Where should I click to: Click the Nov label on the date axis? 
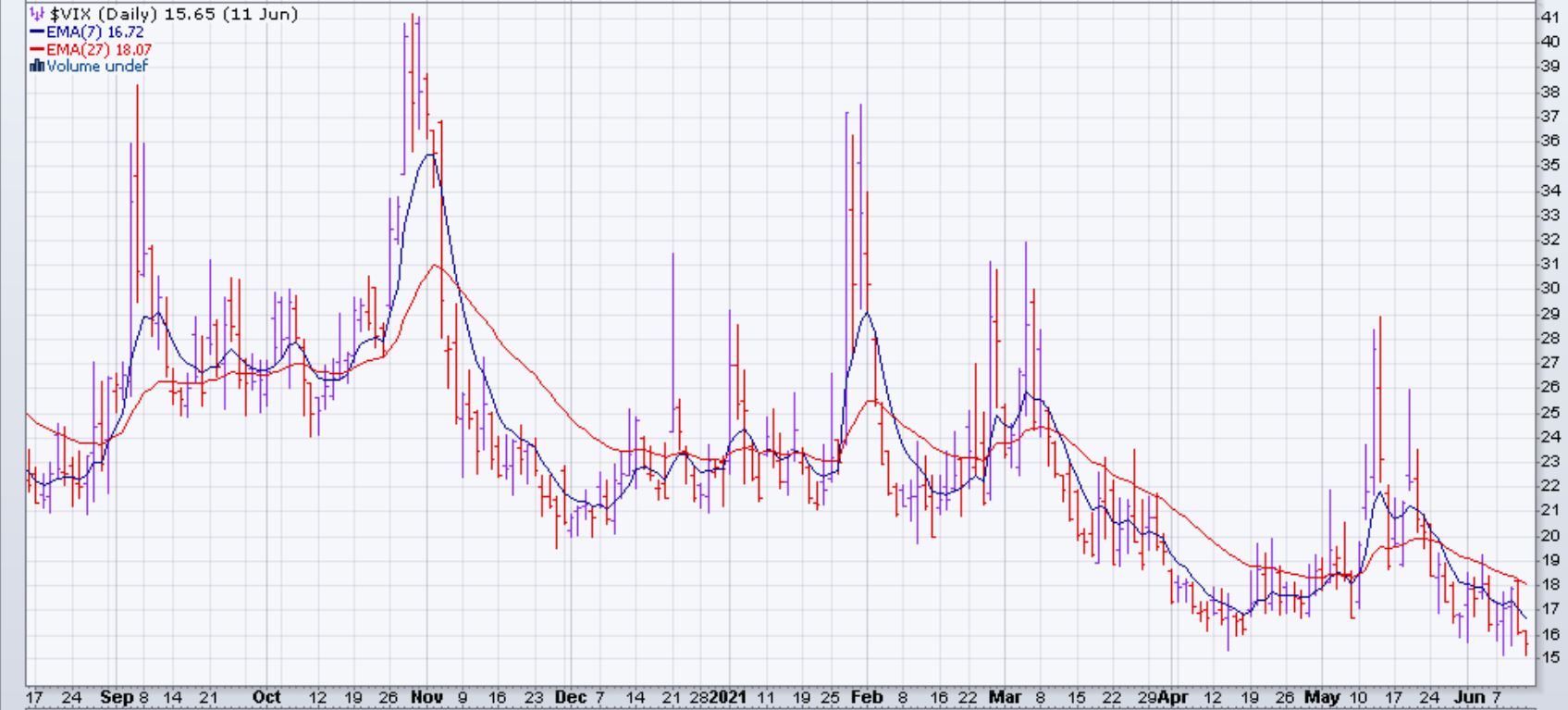click(x=427, y=697)
